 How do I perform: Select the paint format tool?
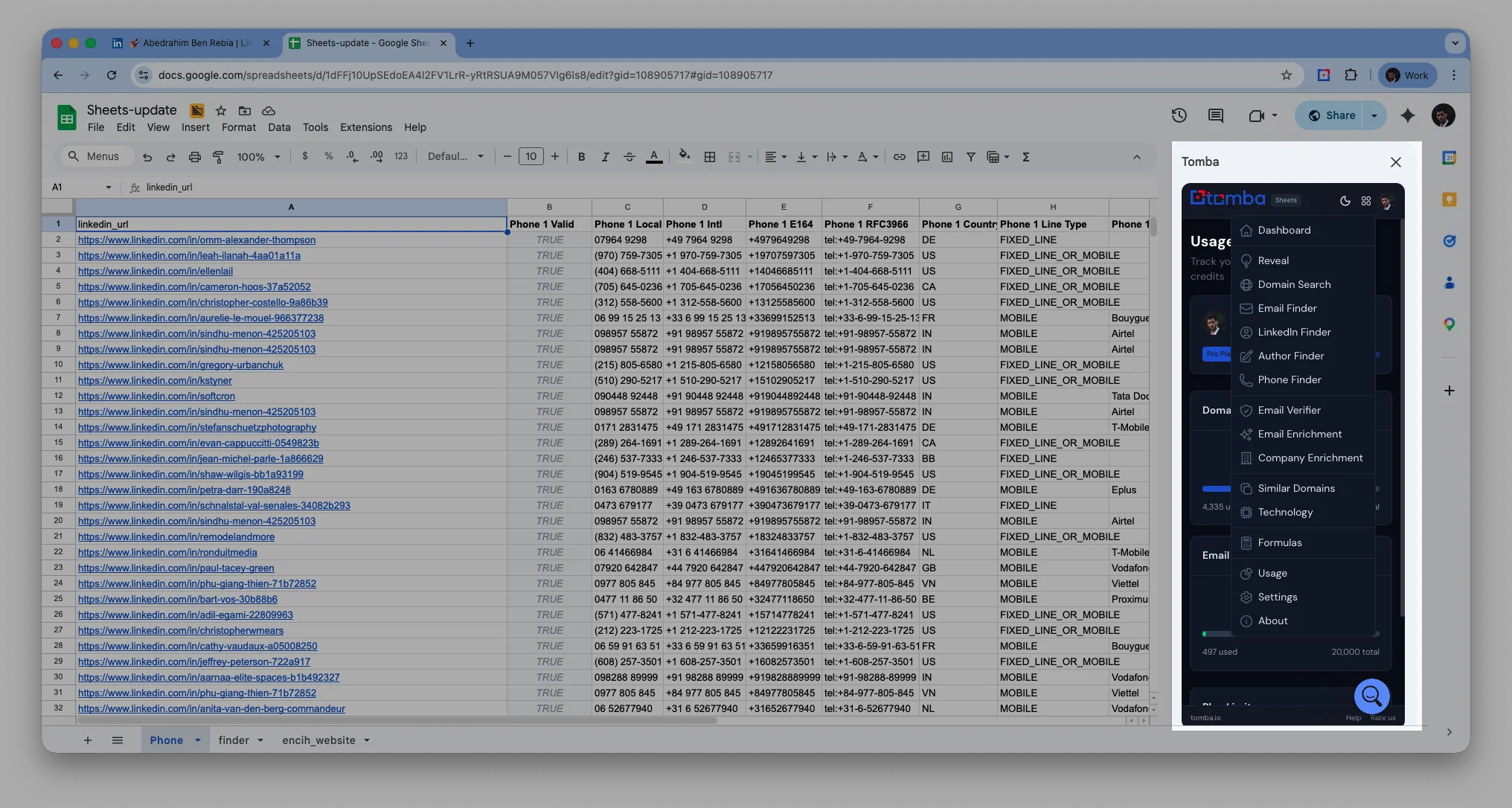pyautogui.click(x=218, y=157)
